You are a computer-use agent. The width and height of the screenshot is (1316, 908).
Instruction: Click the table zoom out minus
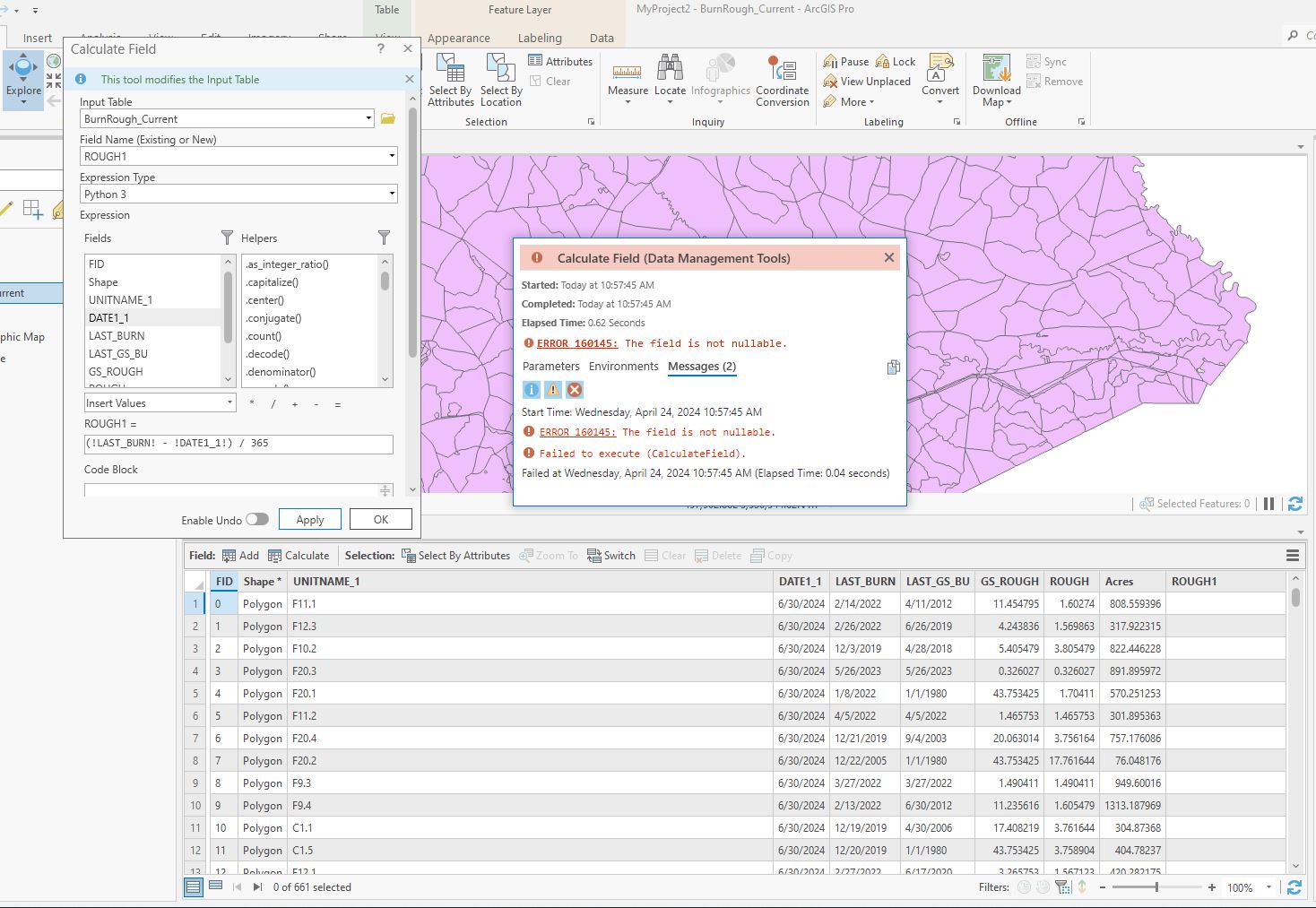(1102, 887)
